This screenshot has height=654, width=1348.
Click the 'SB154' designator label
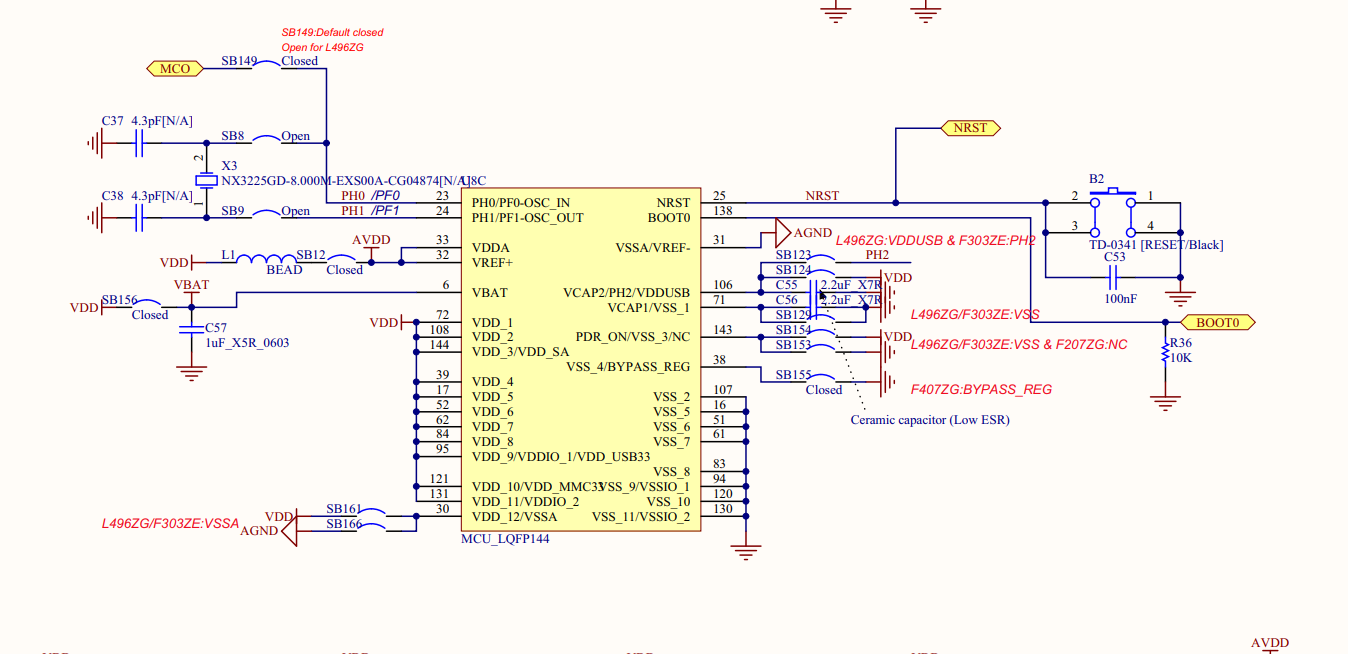pyautogui.click(x=793, y=330)
